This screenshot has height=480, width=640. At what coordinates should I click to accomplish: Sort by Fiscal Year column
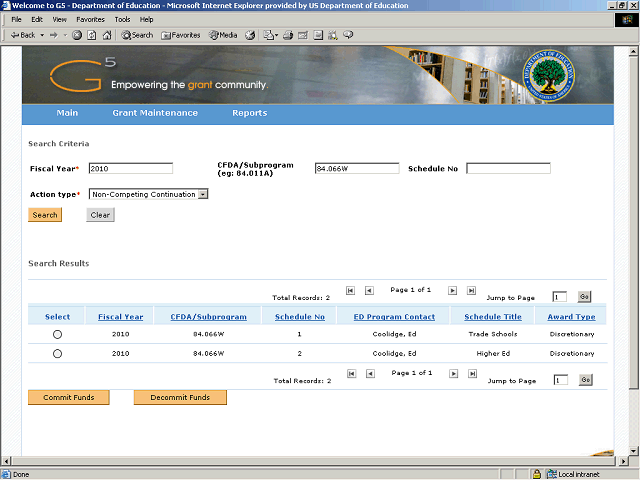[x=120, y=317]
